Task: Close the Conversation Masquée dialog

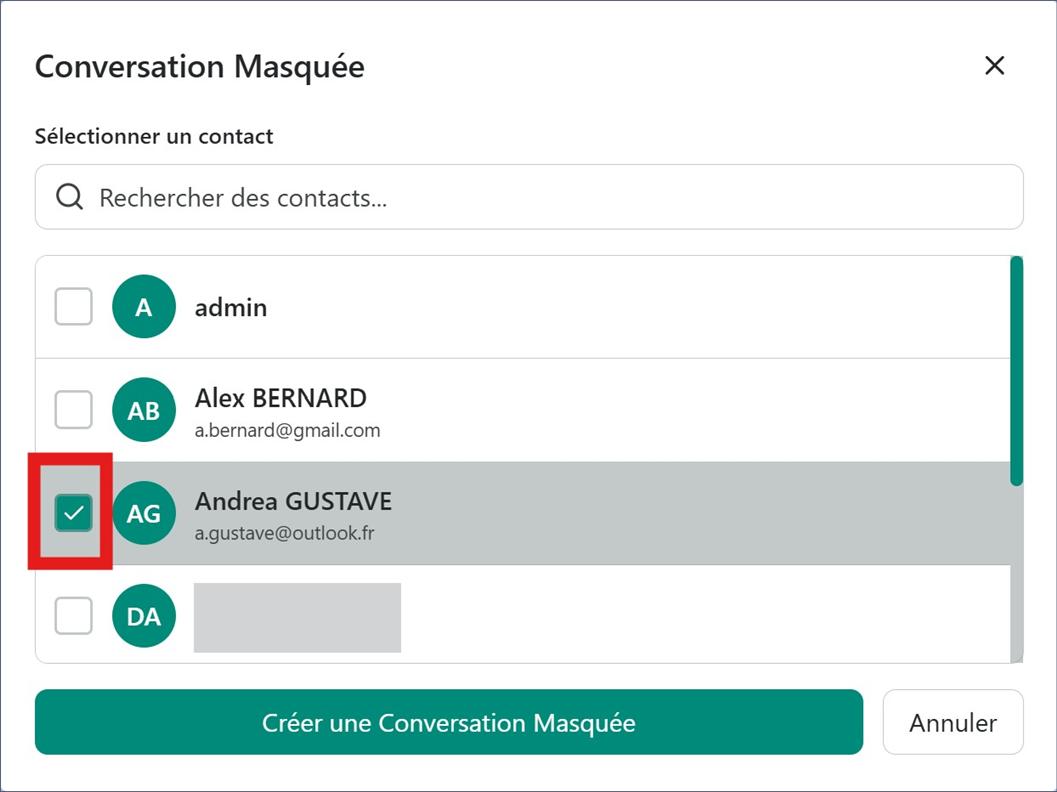Action: [x=994, y=65]
